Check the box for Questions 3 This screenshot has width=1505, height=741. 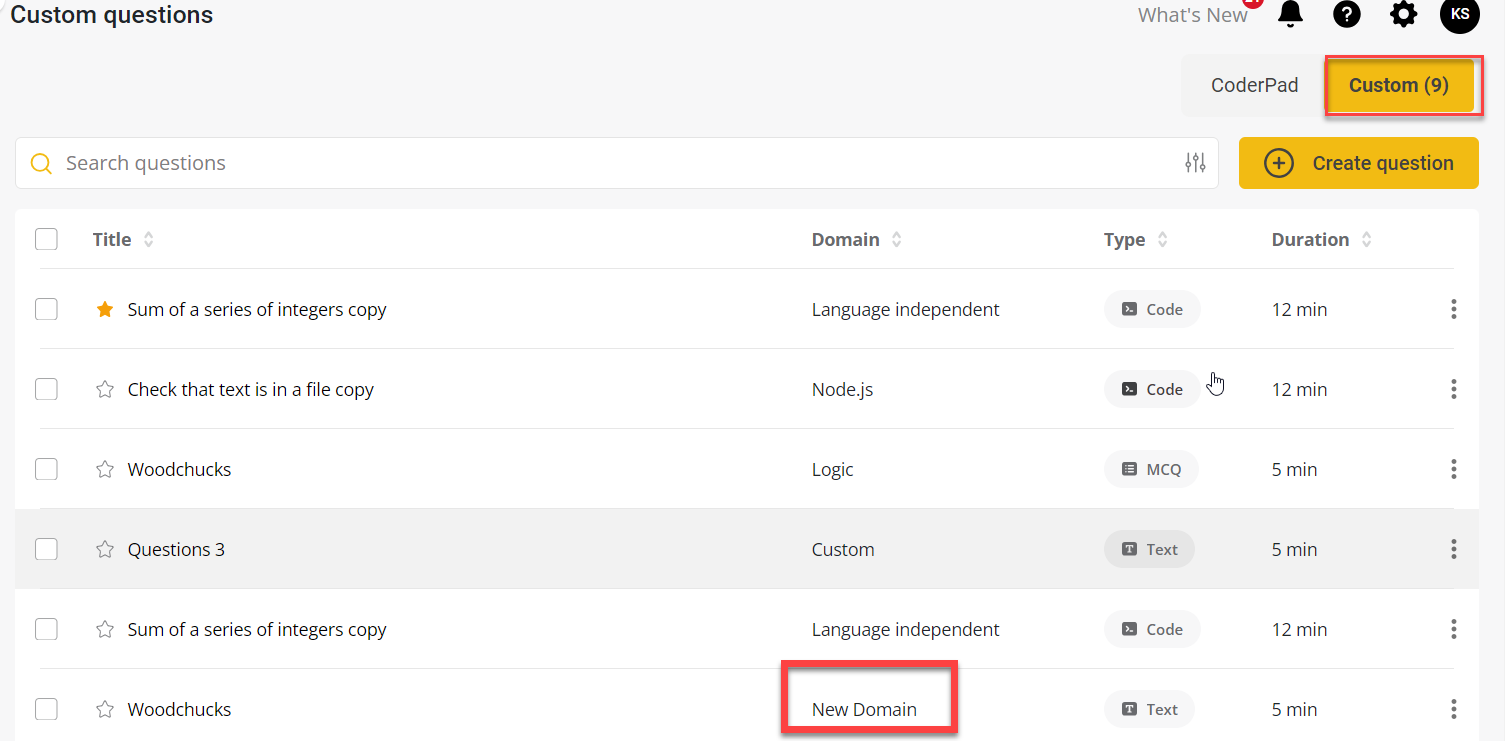pyautogui.click(x=46, y=549)
